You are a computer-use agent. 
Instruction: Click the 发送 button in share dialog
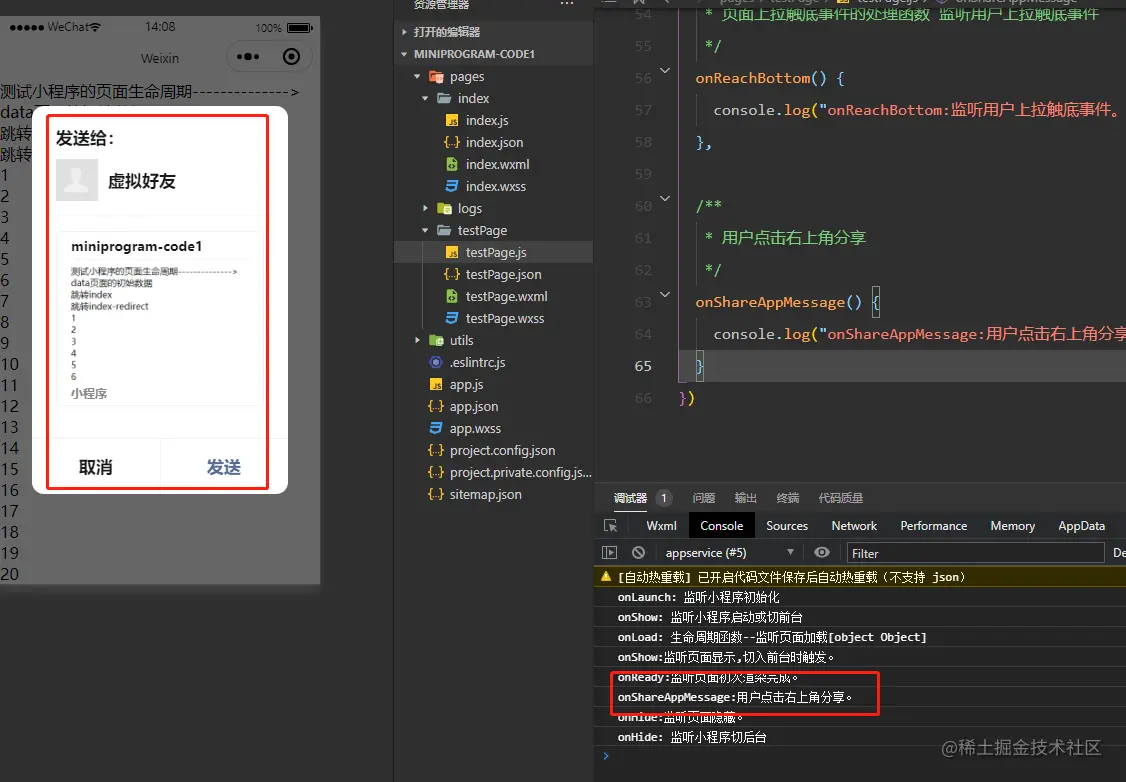(223, 467)
